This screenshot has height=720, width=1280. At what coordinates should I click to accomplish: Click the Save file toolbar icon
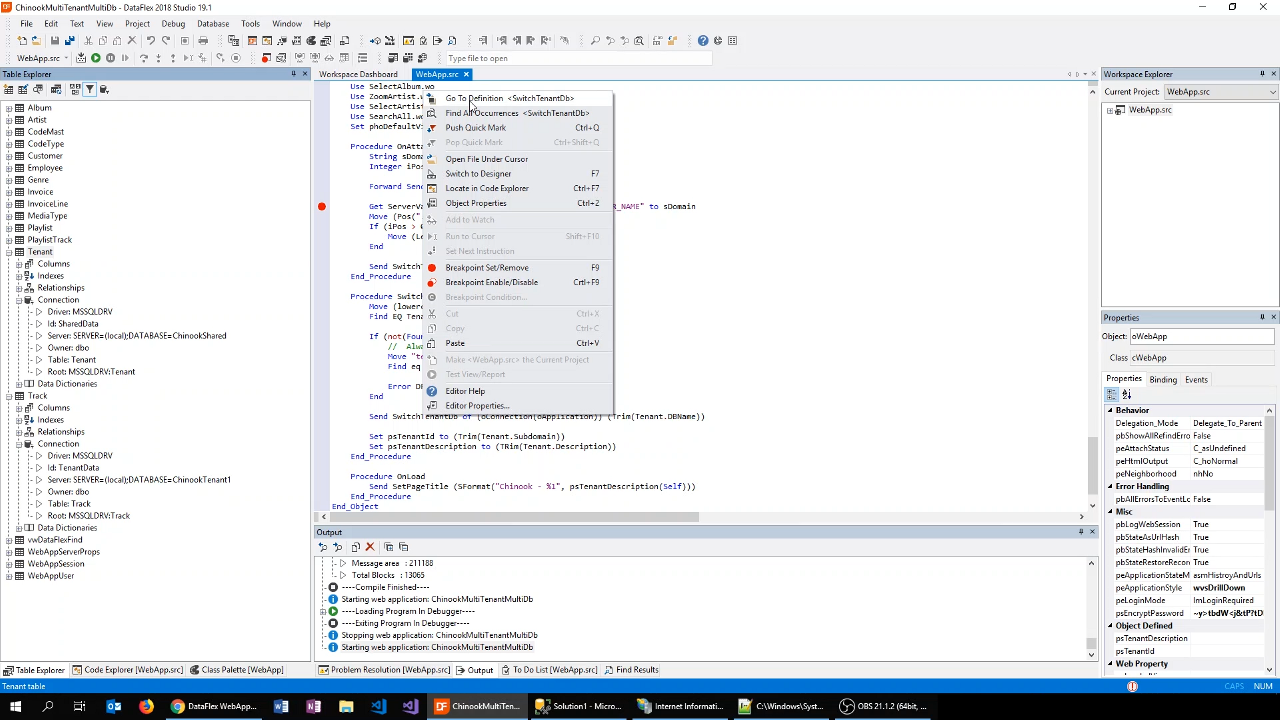[54, 41]
